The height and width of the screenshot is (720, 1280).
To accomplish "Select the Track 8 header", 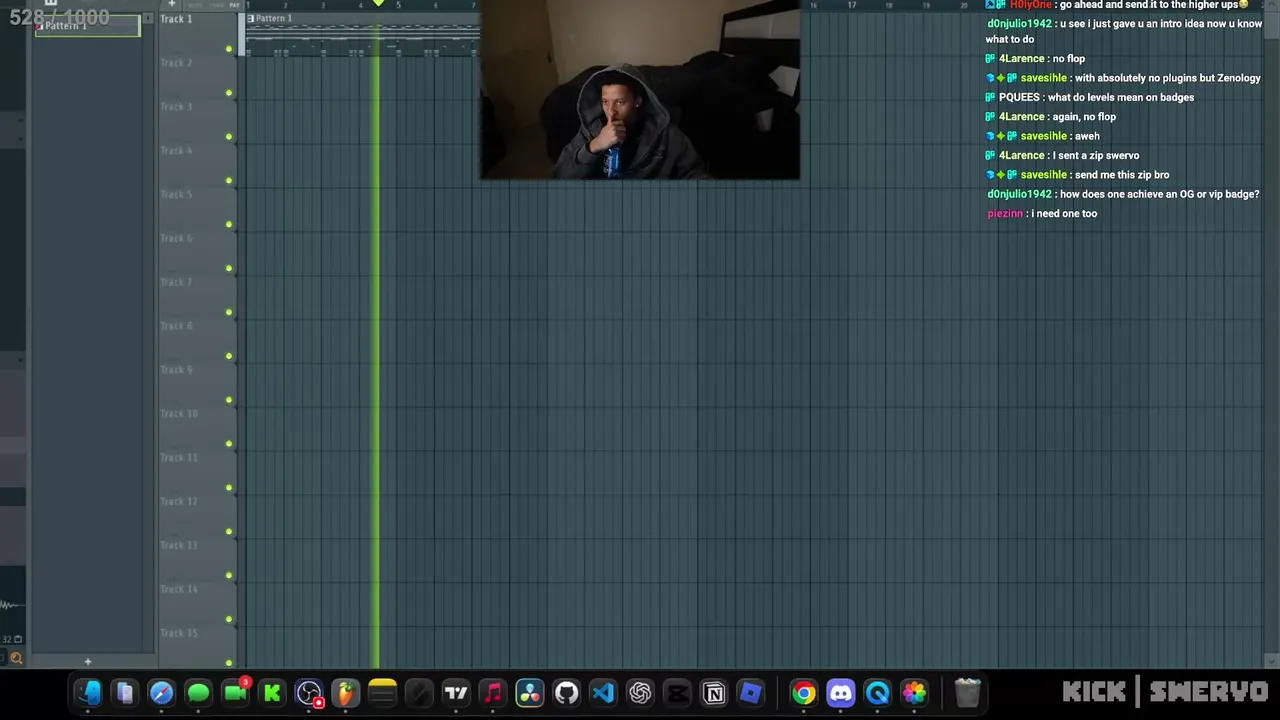I will (197, 339).
